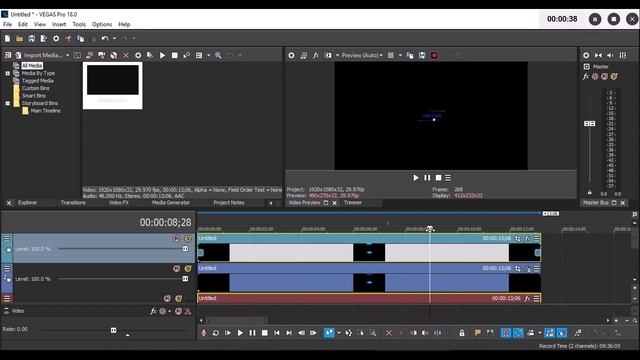Open project Properties gear in main toolbar
Image resolution: width=640 pixels, height=360 pixels.
(56, 38)
